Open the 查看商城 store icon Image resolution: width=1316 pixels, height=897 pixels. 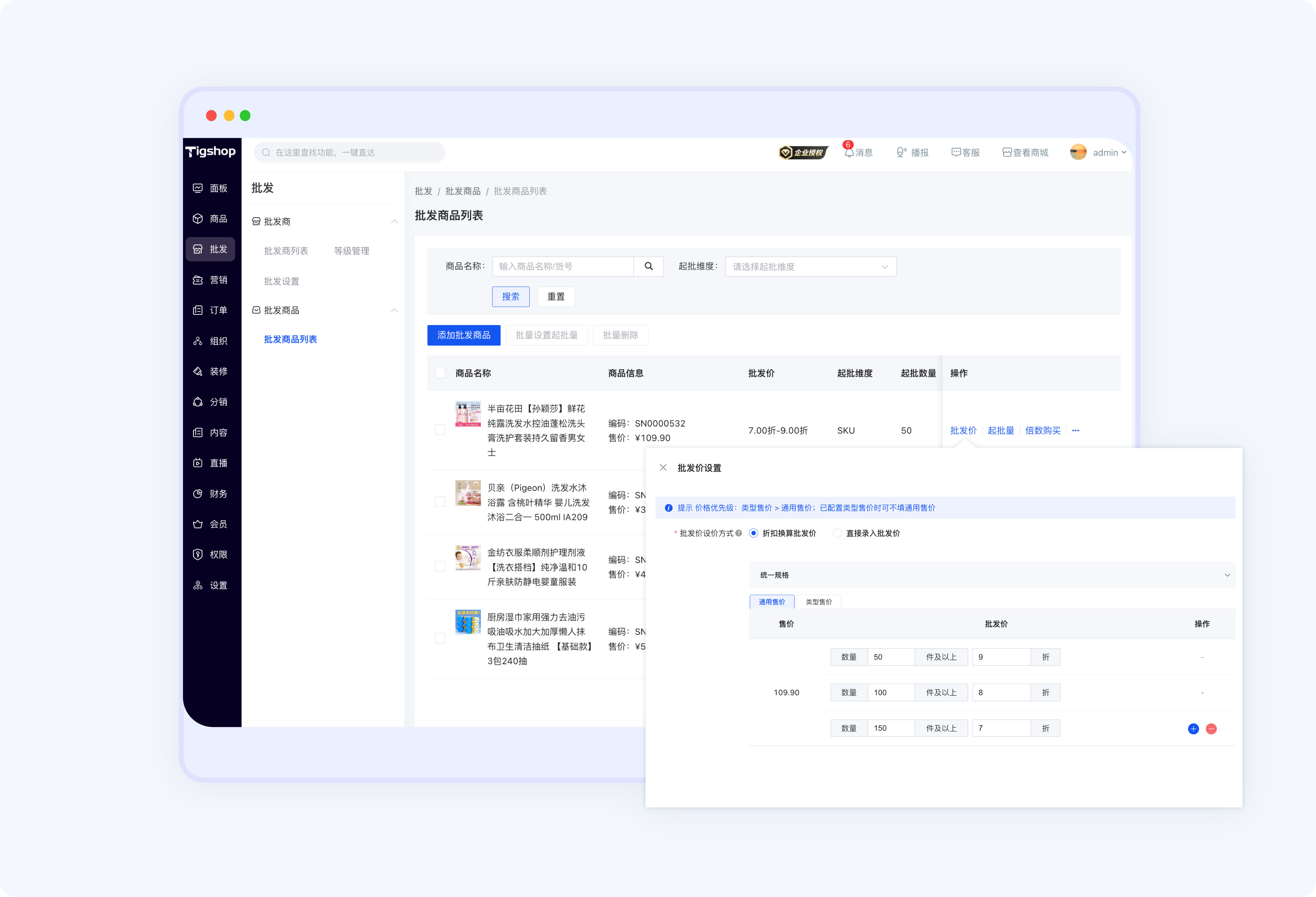pos(1007,152)
